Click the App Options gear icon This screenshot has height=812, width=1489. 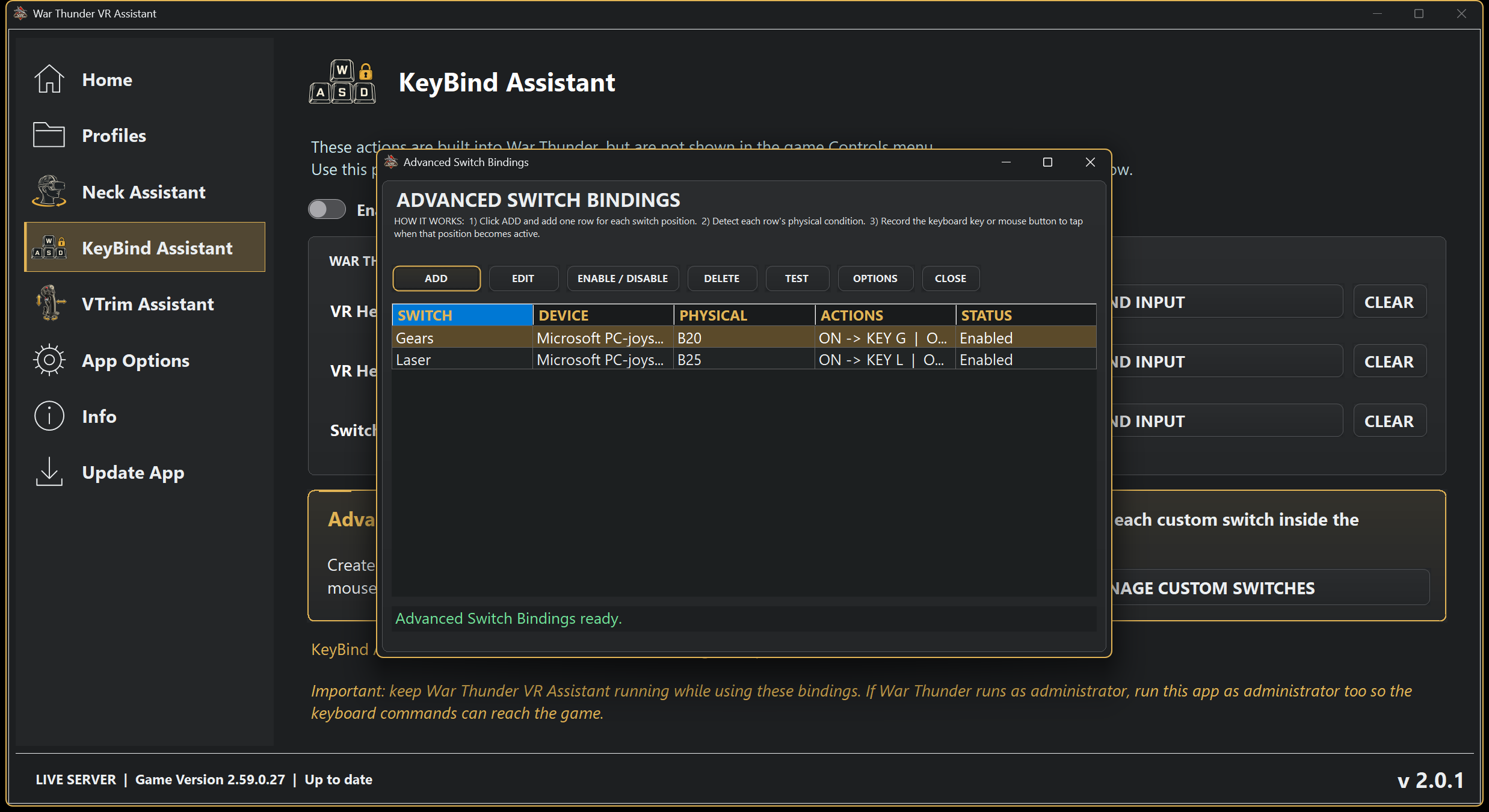[x=49, y=360]
